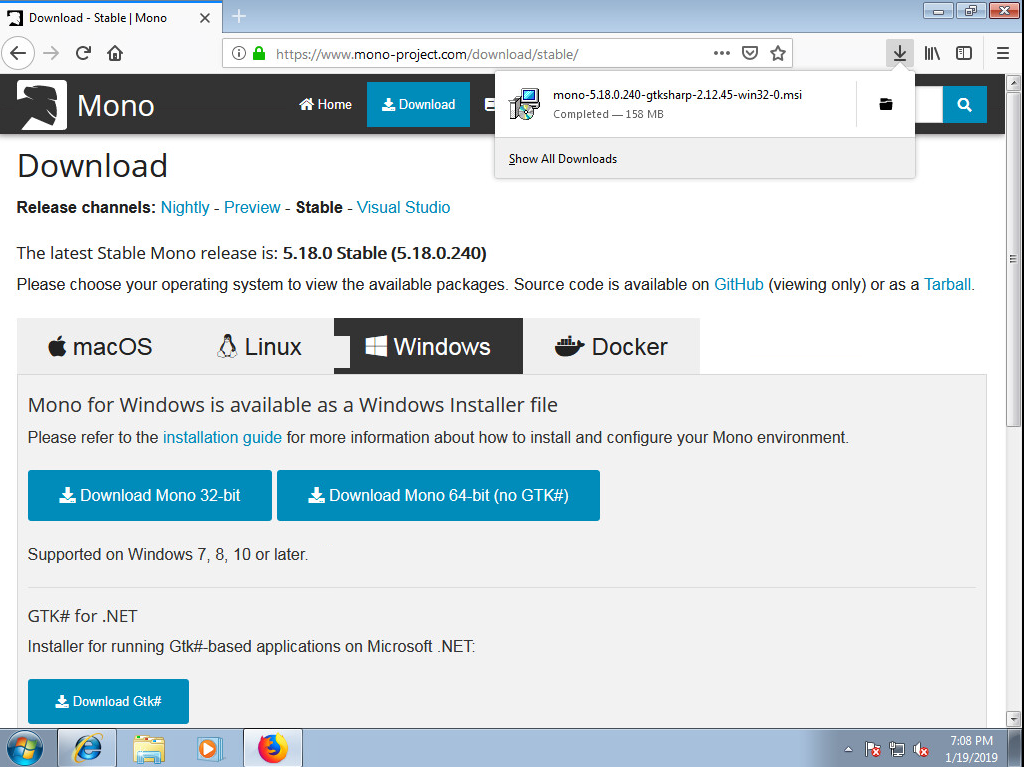
Task: Open Windows Explorer folder in taskbar
Action: coord(149,748)
